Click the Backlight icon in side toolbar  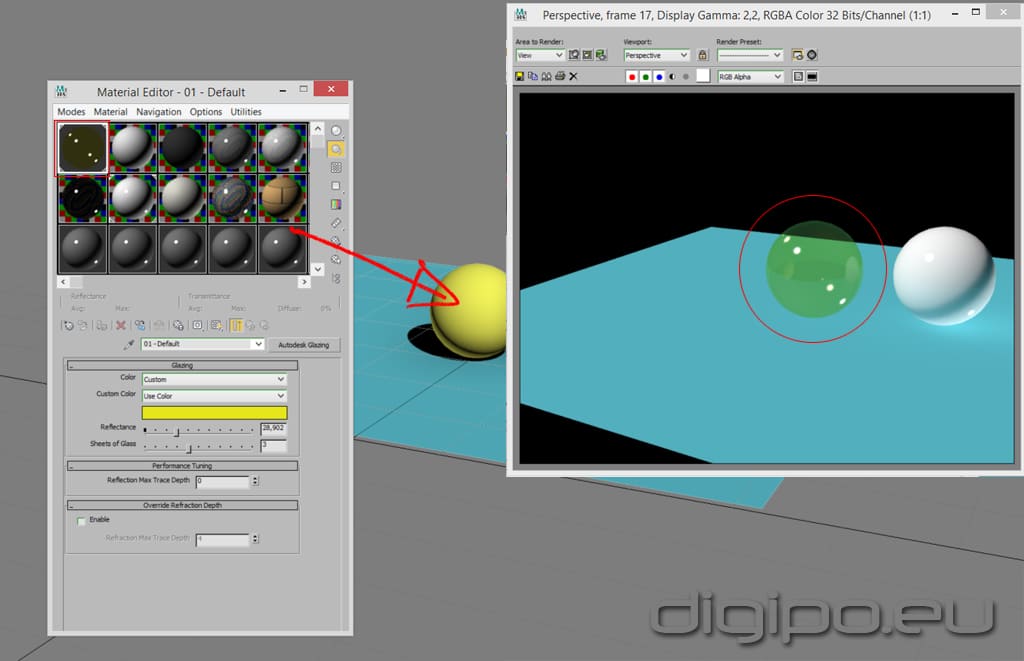pos(336,149)
